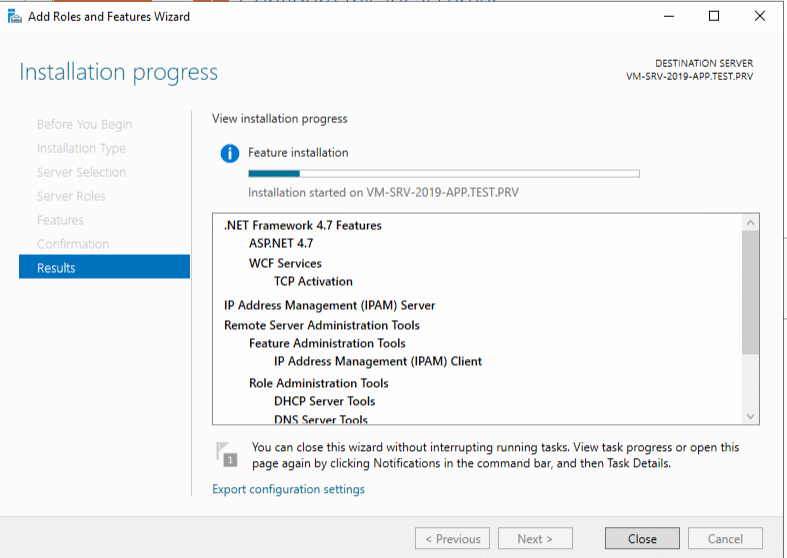This screenshot has height=558, width=787.
Task: Click the DESTINATION SERVER label
Action: (704, 63)
